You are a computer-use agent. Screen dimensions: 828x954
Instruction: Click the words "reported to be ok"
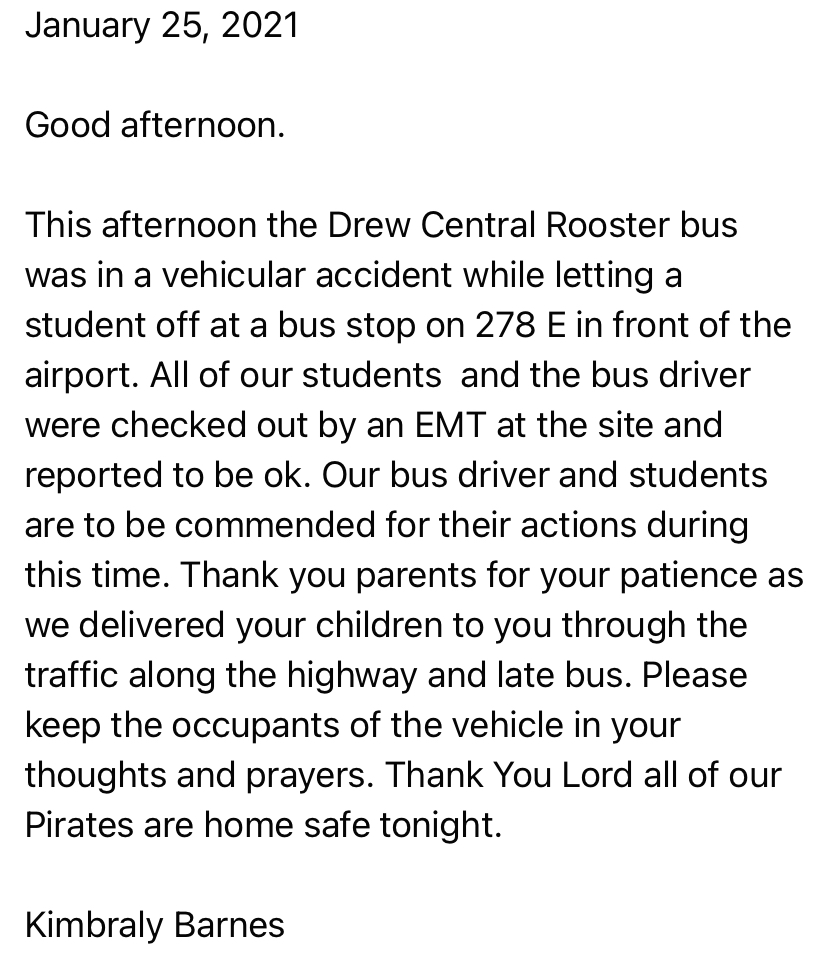(165, 475)
